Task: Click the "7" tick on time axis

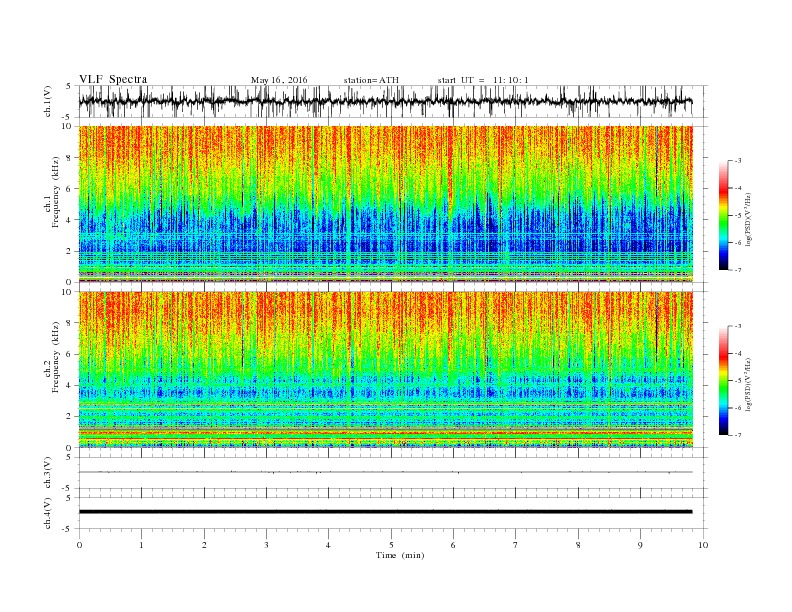Action: click(x=516, y=545)
